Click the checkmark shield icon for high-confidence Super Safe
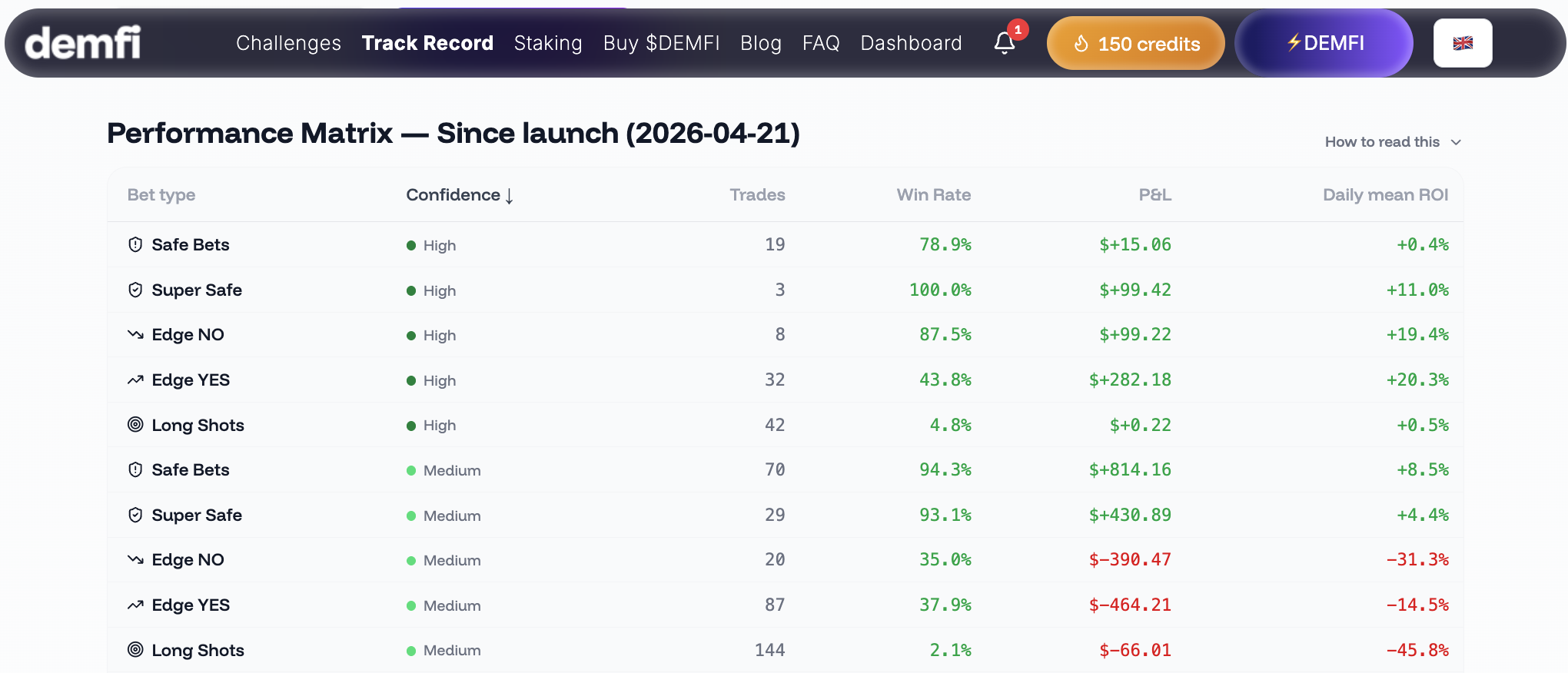Screen dimensions: 1568x673 point(135,290)
